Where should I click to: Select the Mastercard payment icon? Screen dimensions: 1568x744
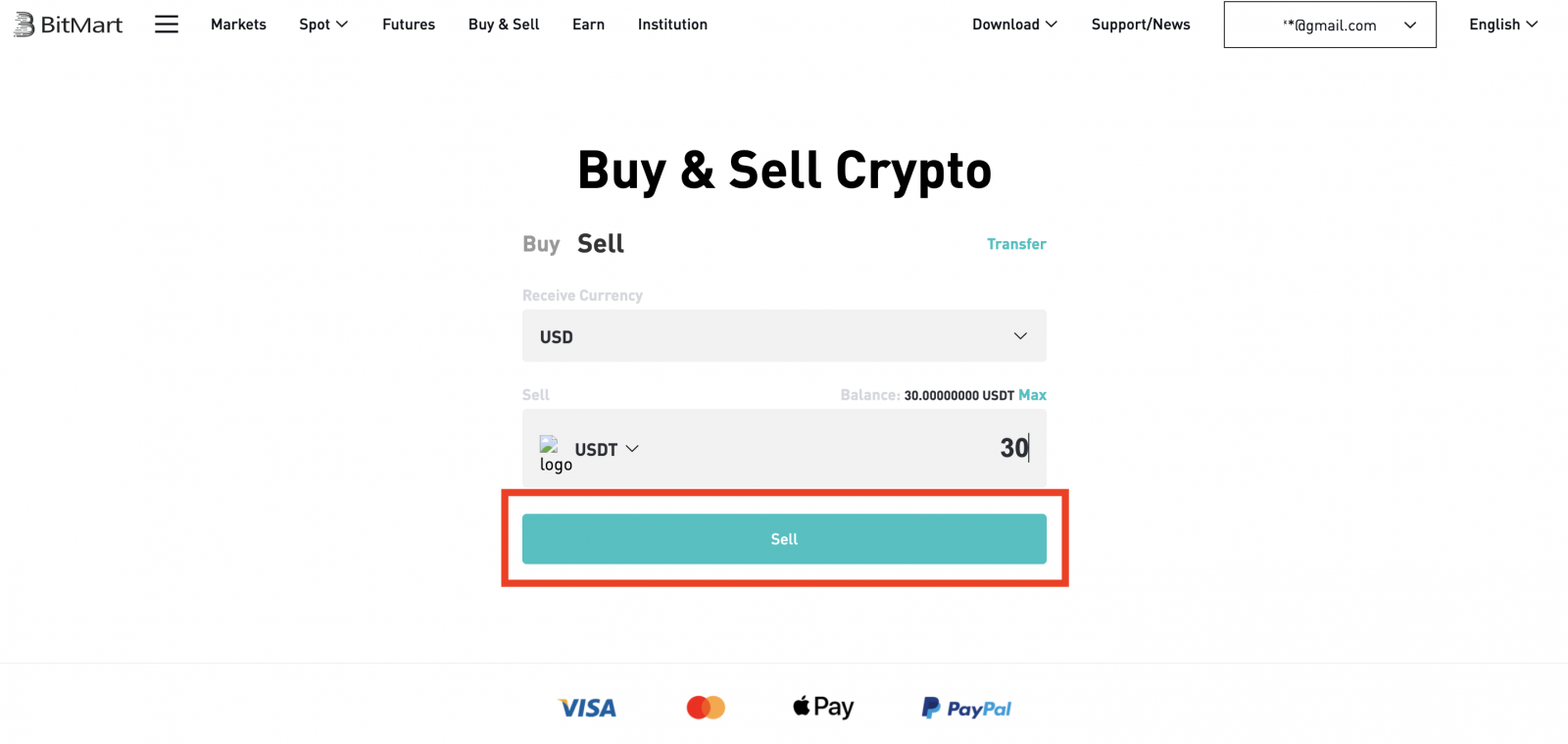tap(705, 707)
